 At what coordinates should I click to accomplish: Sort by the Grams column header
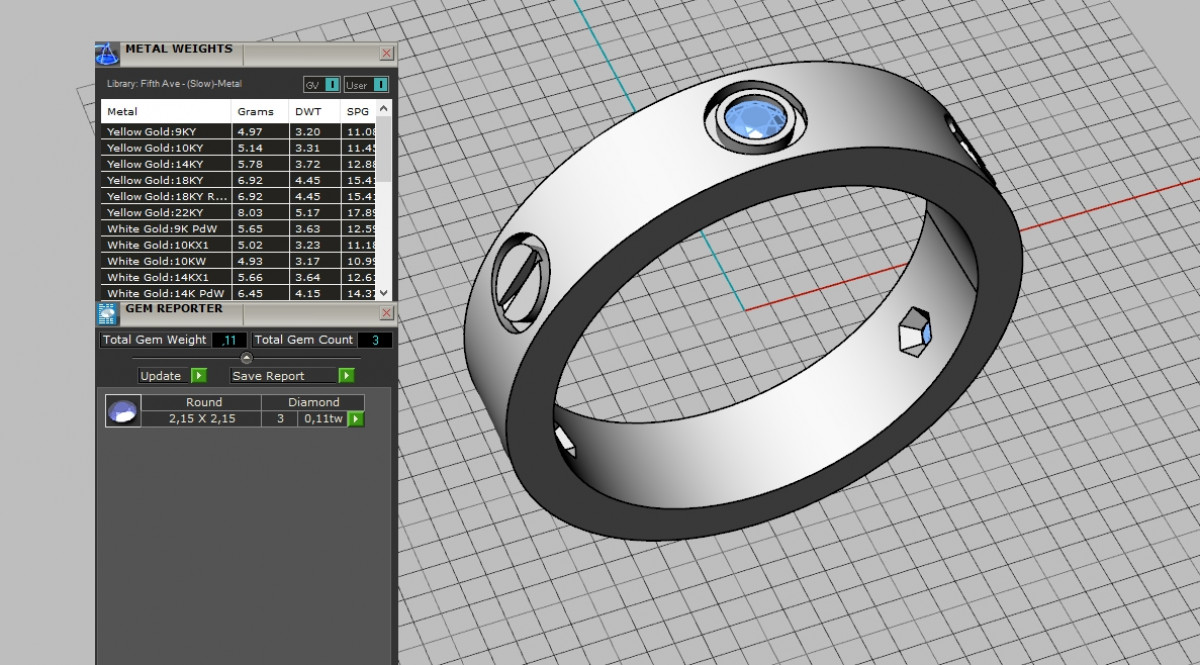(x=256, y=111)
